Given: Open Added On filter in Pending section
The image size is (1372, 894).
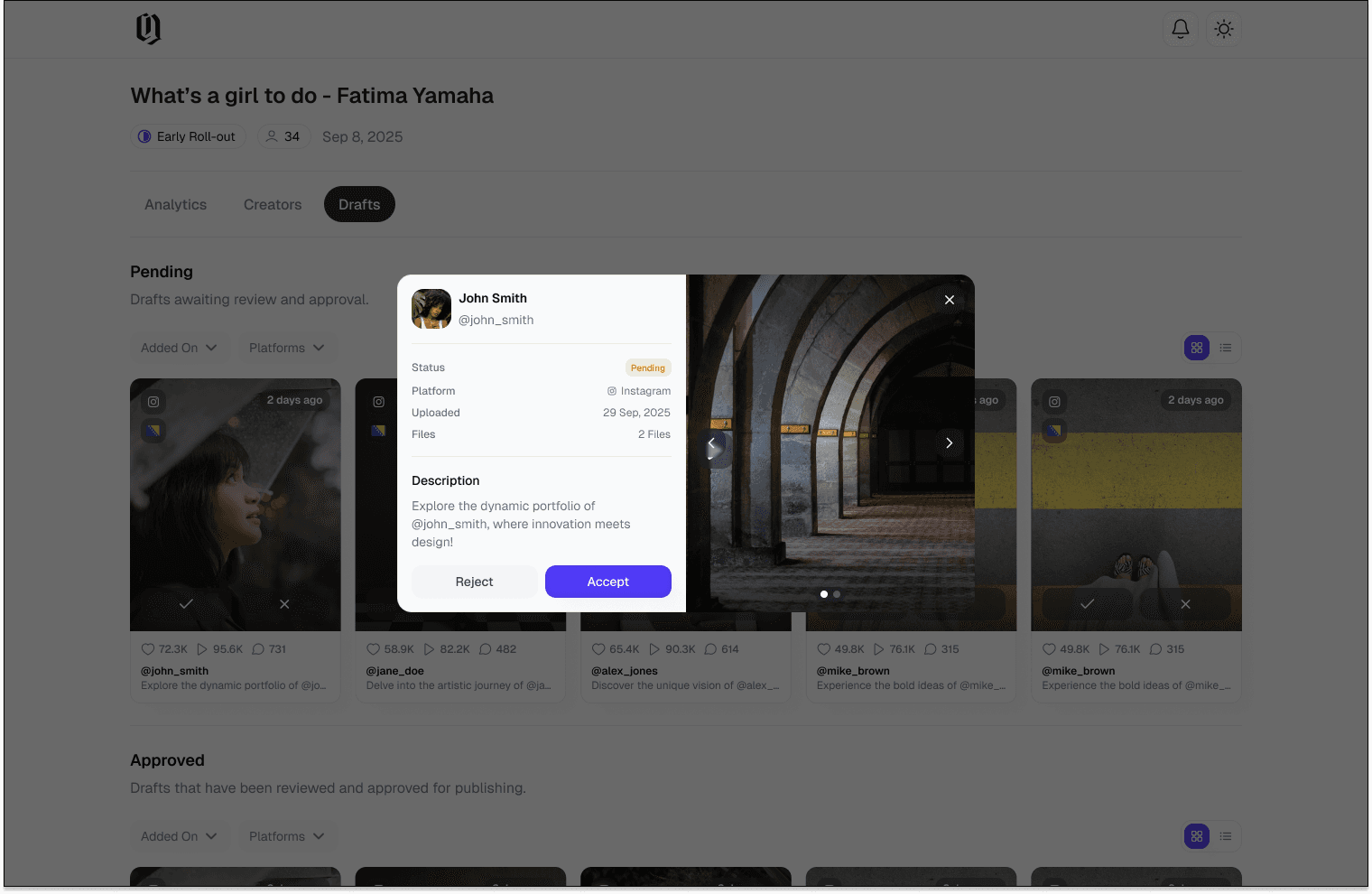Looking at the screenshot, I should (x=179, y=348).
